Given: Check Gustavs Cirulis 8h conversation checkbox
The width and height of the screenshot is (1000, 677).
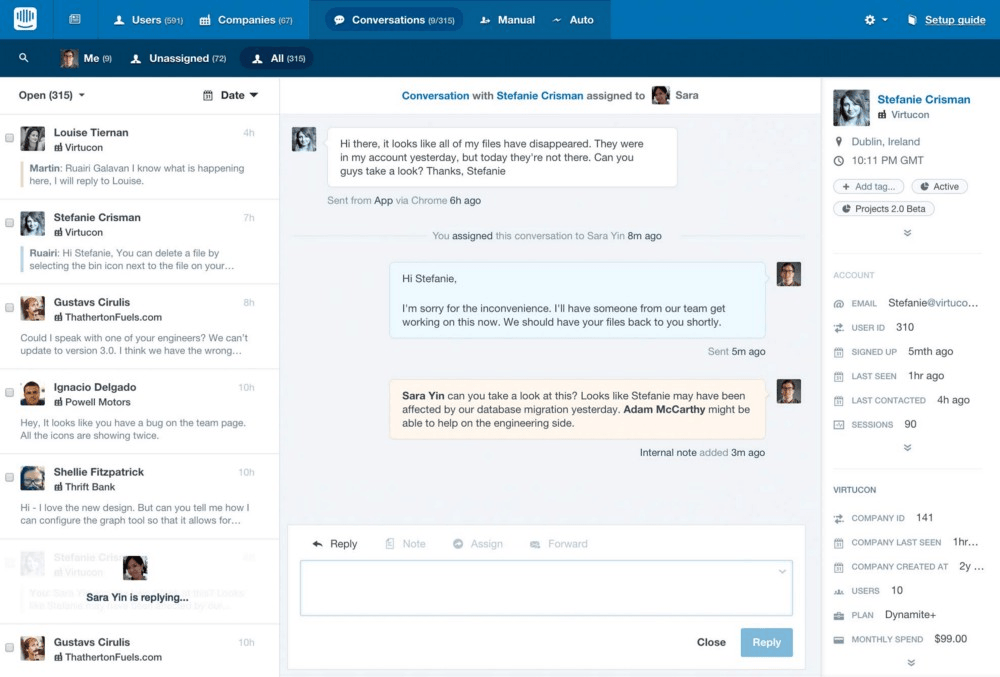Looking at the screenshot, I should pos(10,307).
